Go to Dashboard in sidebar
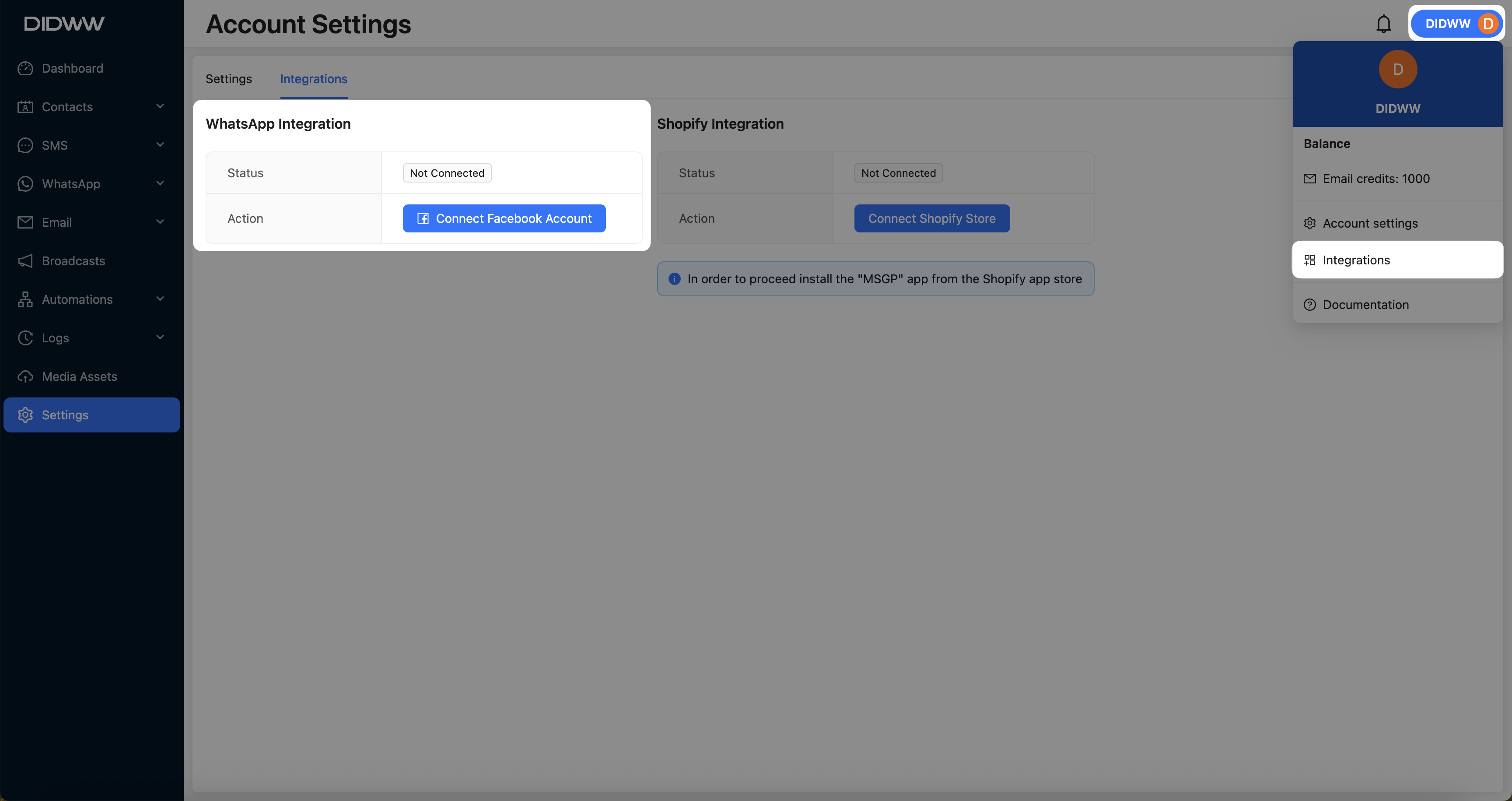 91,68
